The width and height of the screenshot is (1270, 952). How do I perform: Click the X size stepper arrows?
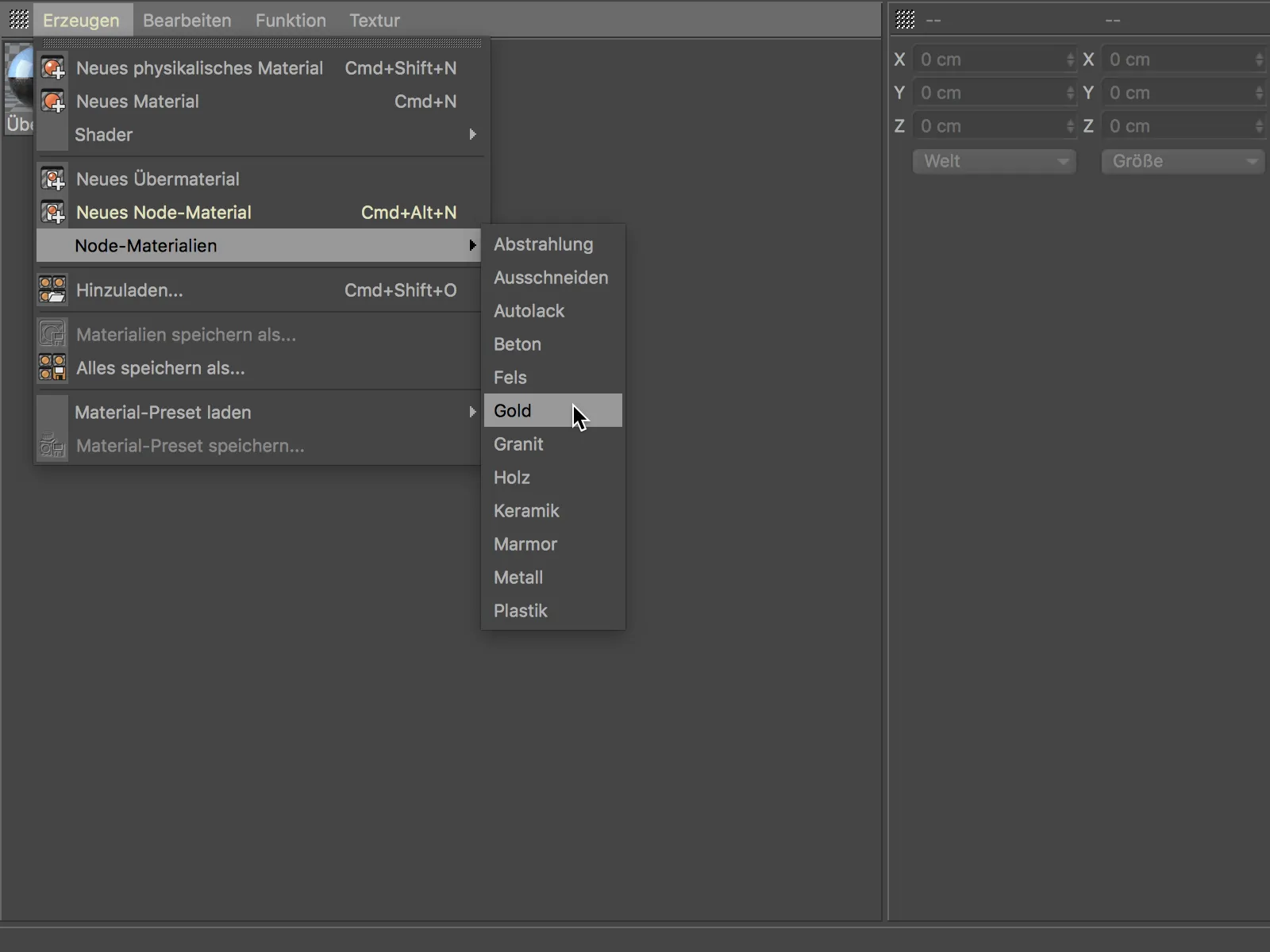click(x=1259, y=59)
